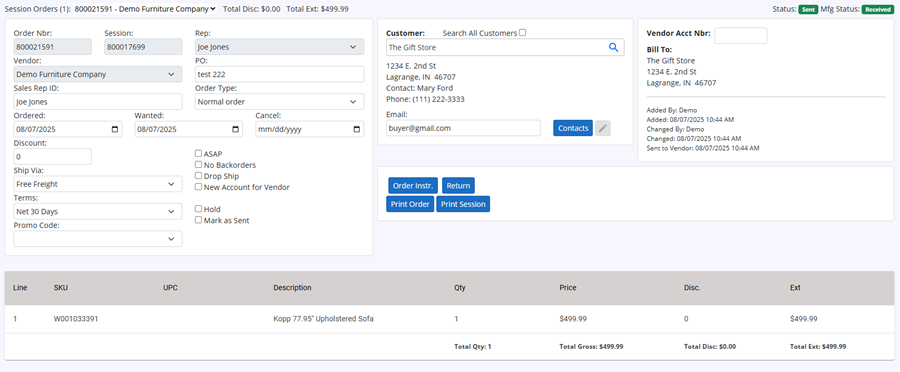The image size is (900, 372).
Task: Open the Order Type dropdown
Action: pyautogui.click(x=280, y=102)
